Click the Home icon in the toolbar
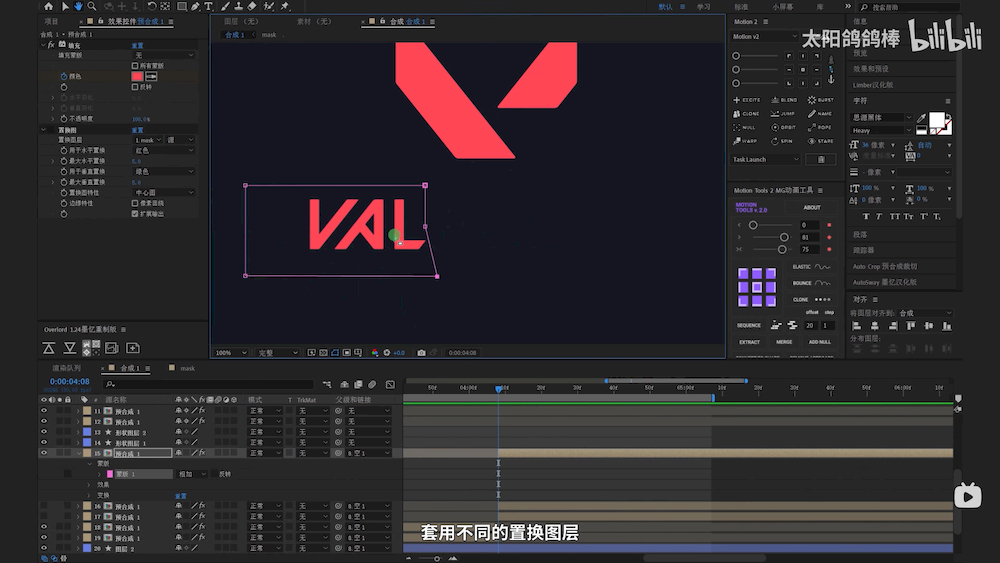The image size is (1000, 563). coord(48,6)
